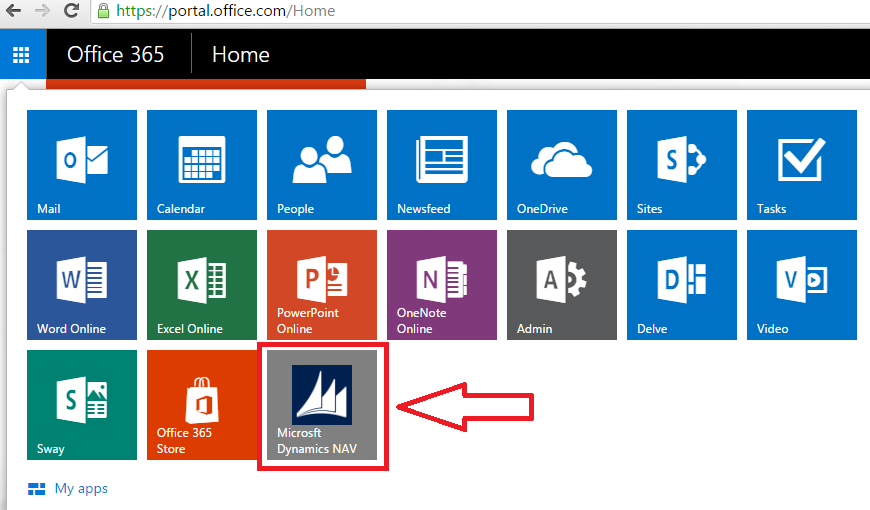Launch Word Online
Image resolution: width=870 pixels, height=510 pixels.
(x=82, y=285)
